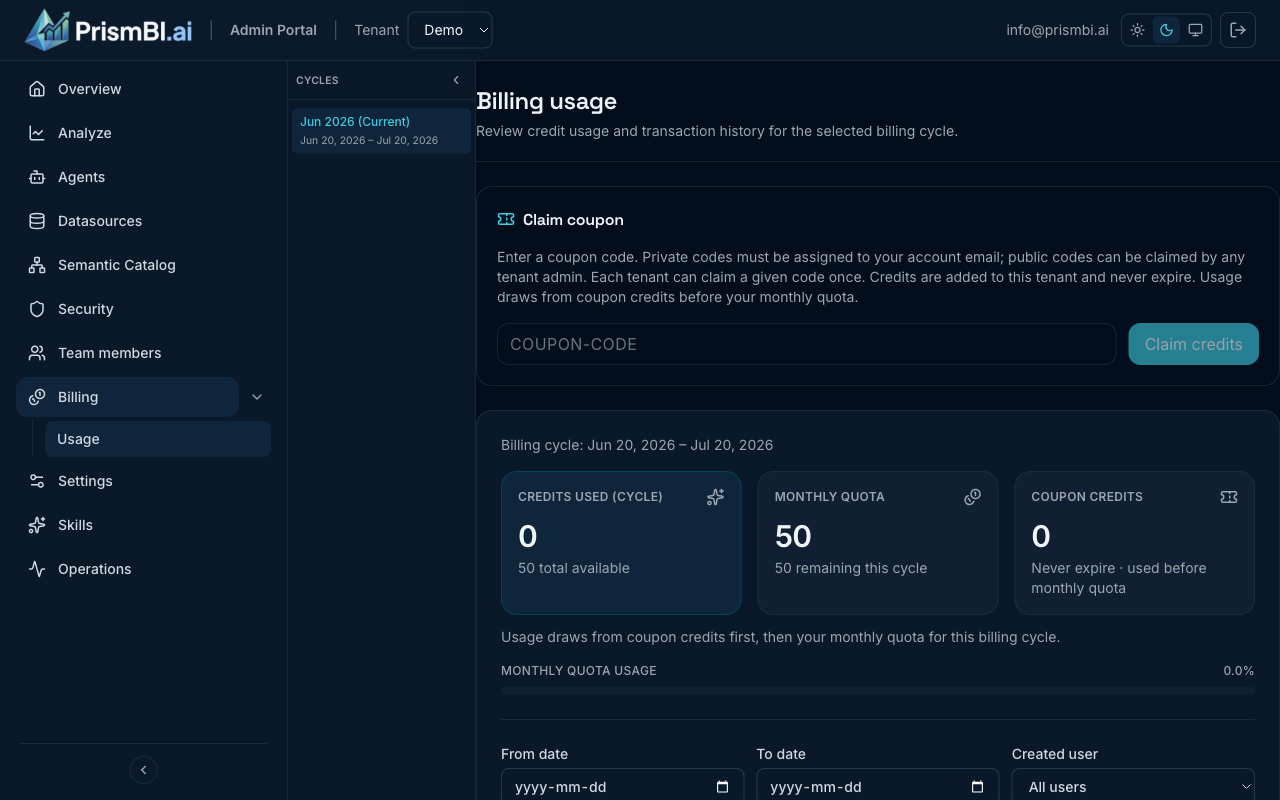This screenshot has width=1280, height=800.
Task: Click the Monthly Quota card
Action: pos(878,543)
